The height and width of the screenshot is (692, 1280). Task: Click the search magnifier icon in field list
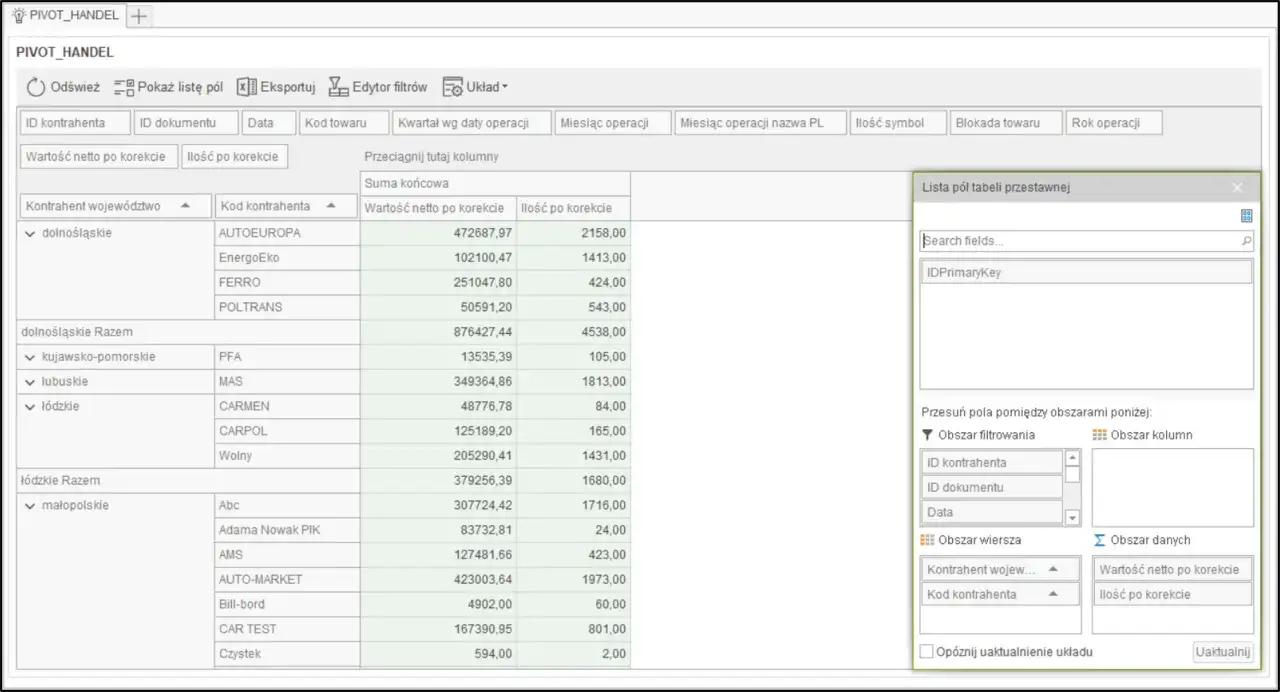1246,241
